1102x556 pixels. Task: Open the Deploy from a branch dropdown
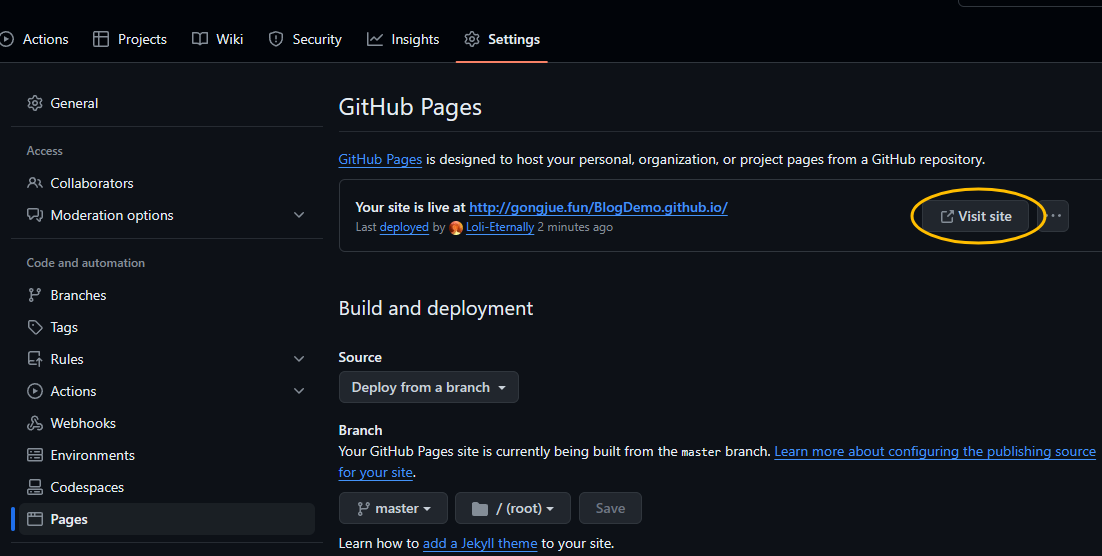[x=428, y=387]
